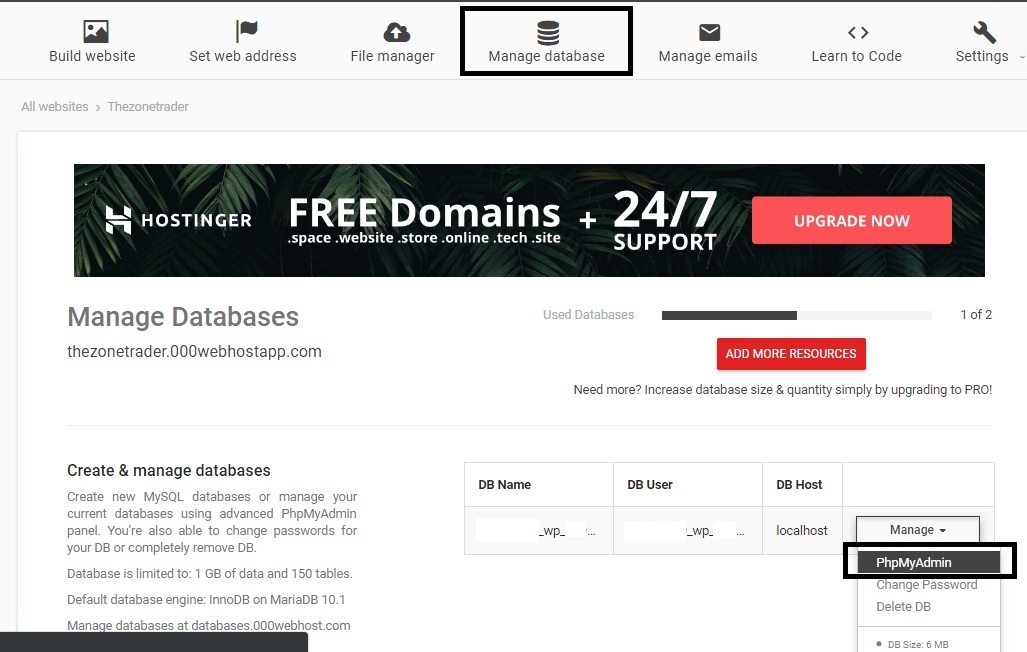Click the DB User cell containing _wp_
The image size is (1027, 652).
[688, 530]
